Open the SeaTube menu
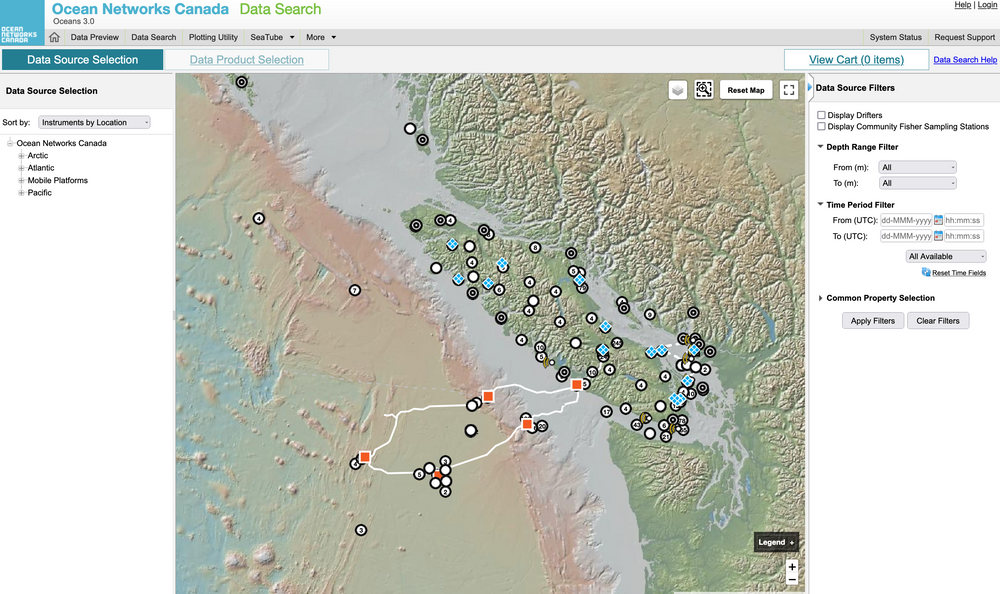 point(272,37)
